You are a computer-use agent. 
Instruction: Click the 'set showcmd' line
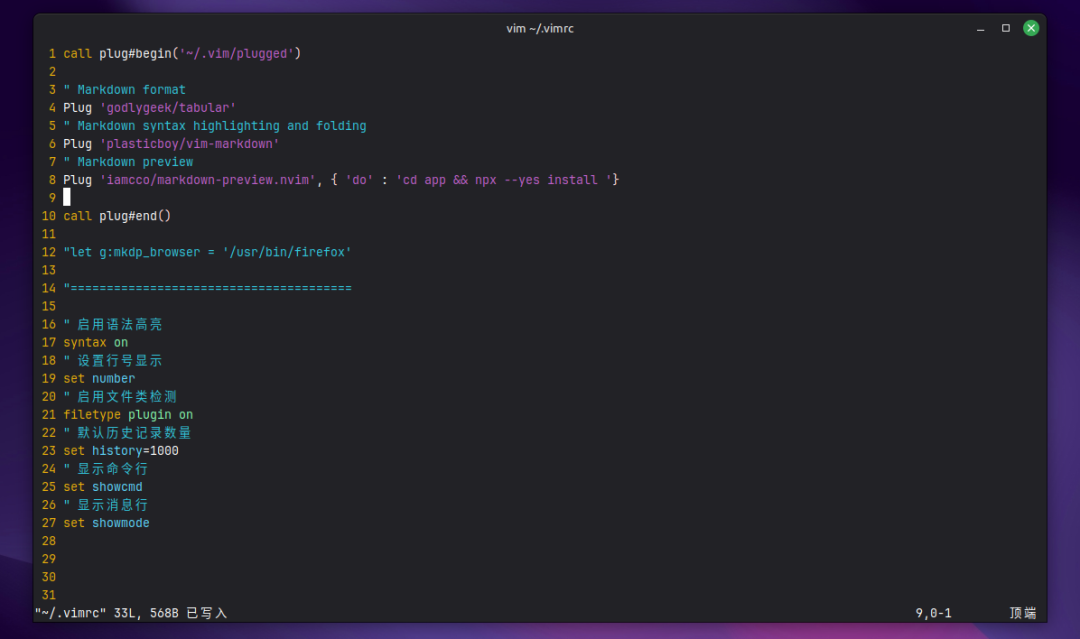103,487
